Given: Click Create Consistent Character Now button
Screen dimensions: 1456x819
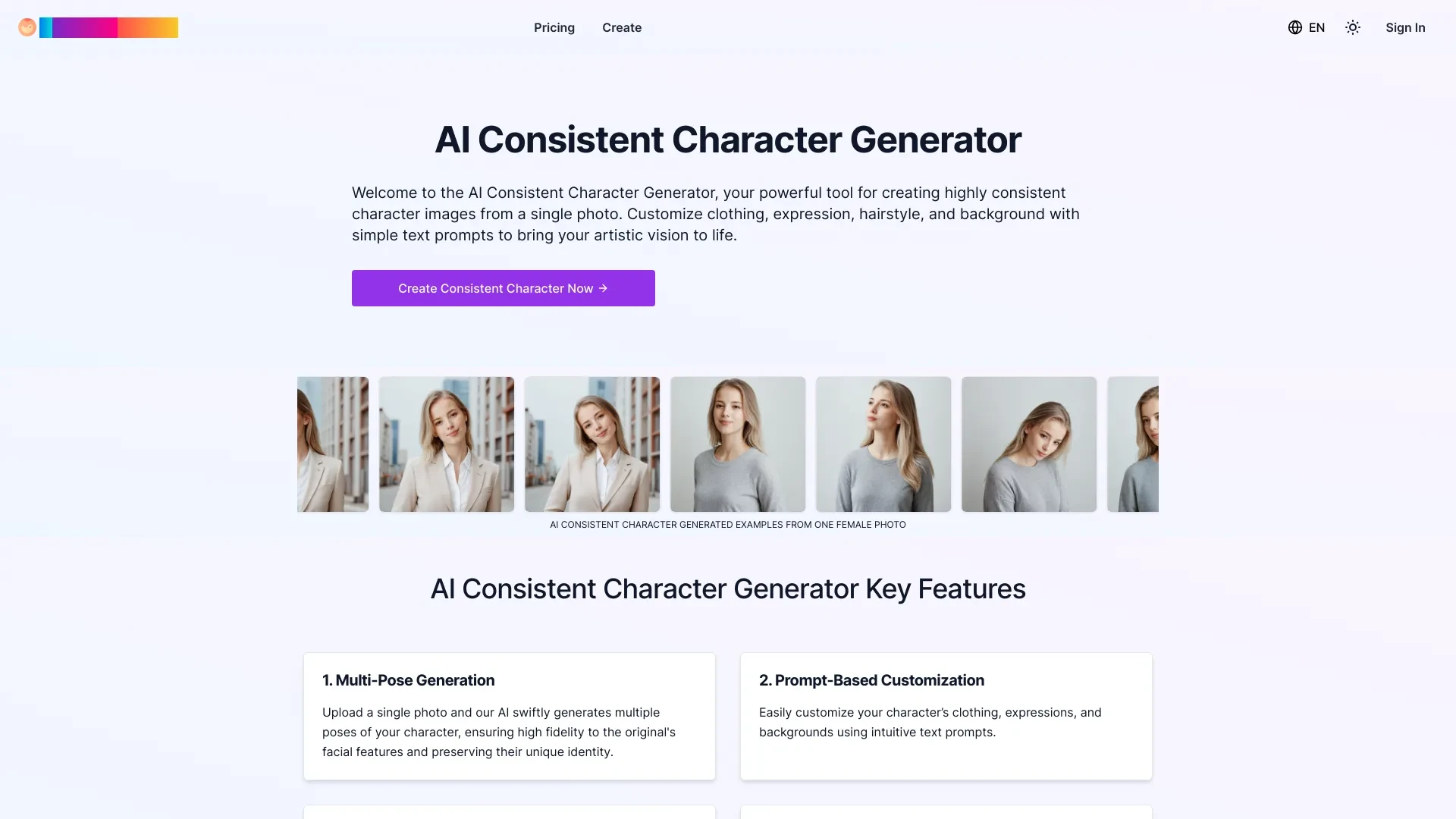Looking at the screenshot, I should [503, 288].
